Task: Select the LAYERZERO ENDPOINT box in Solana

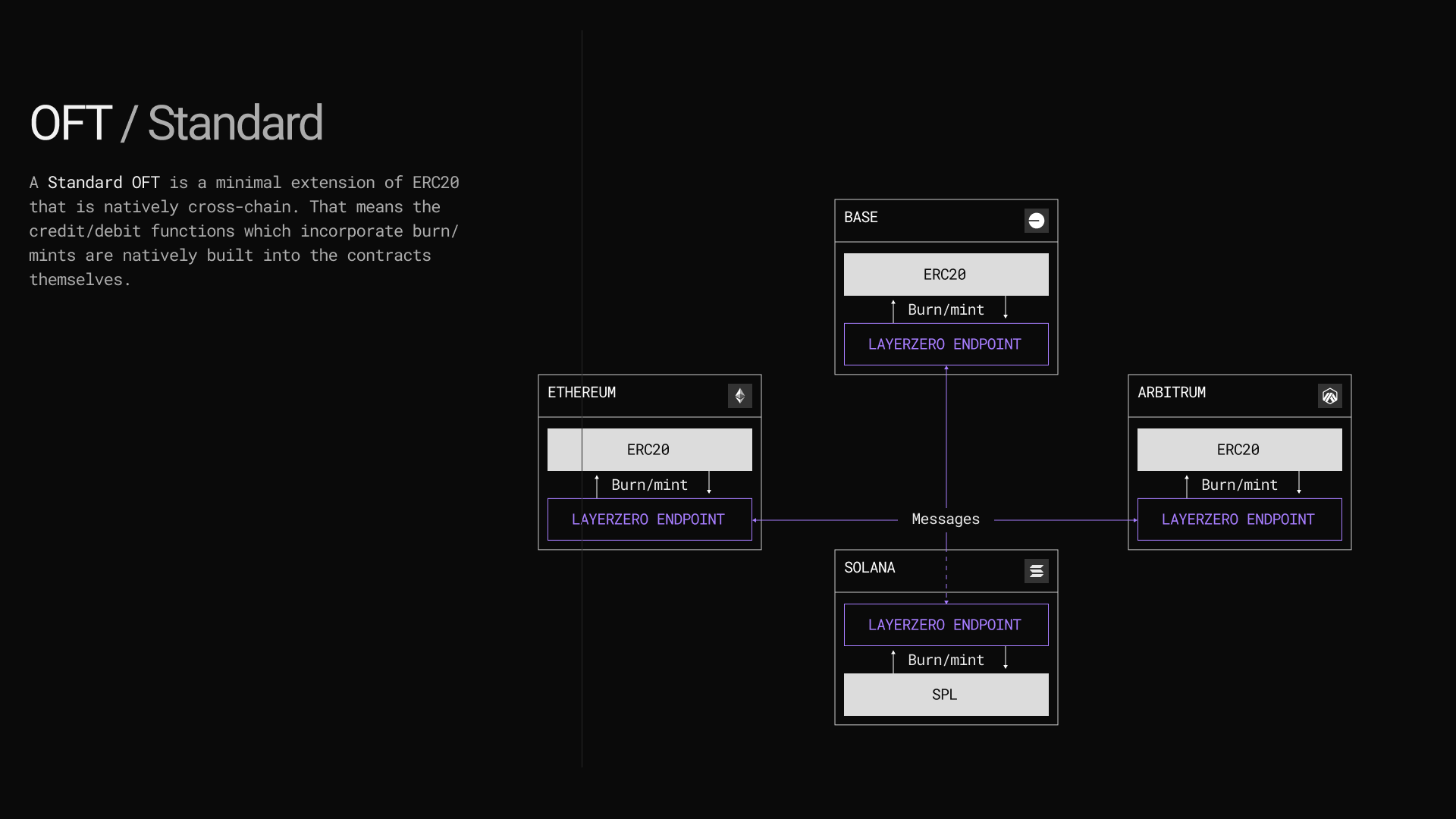Action: click(x=945, y=624)
